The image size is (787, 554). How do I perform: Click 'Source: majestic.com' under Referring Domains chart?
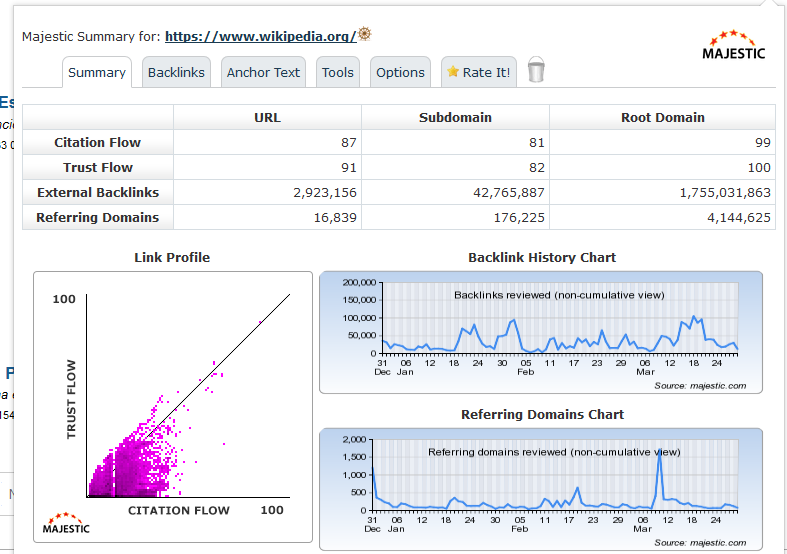(x=700, y=543)
